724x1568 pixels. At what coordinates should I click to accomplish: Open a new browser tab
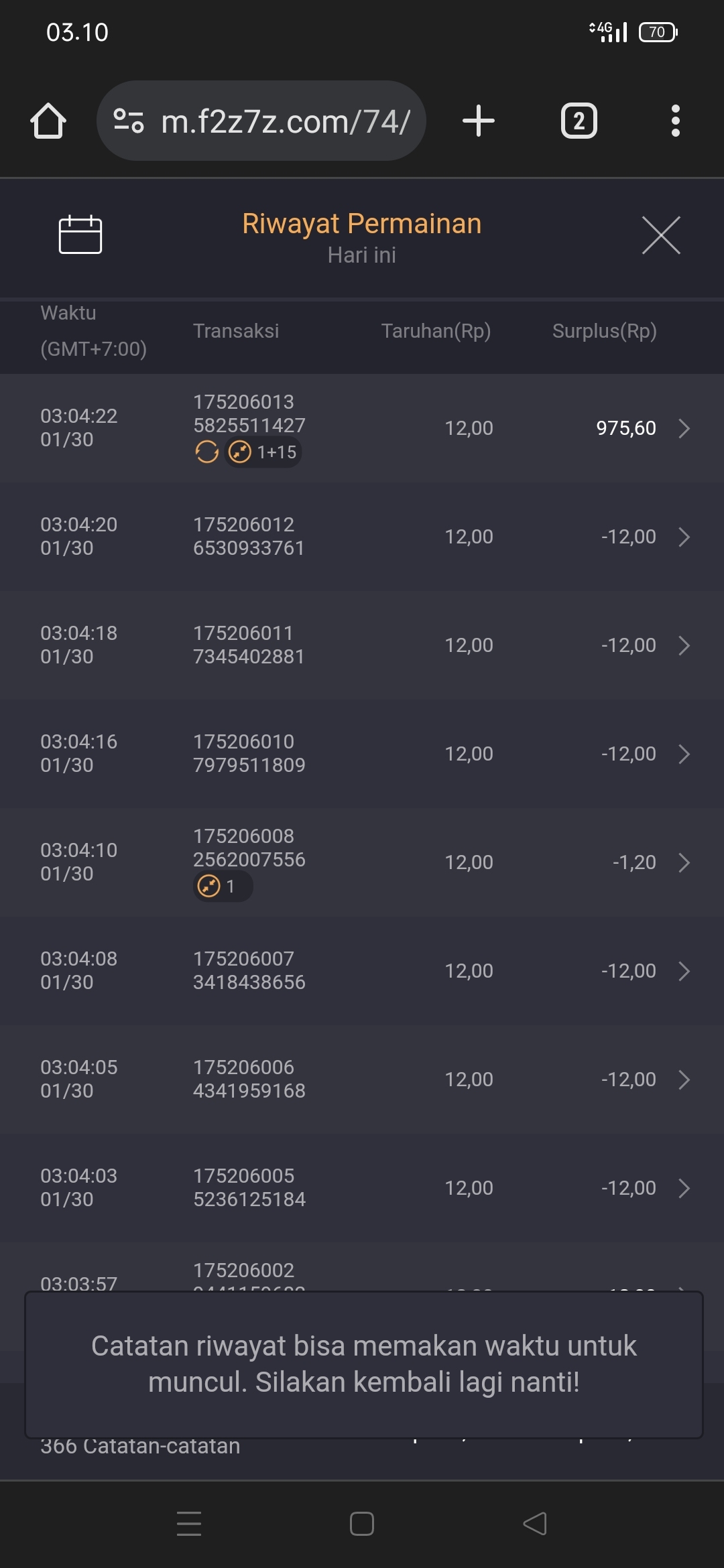tap(479, 121)
